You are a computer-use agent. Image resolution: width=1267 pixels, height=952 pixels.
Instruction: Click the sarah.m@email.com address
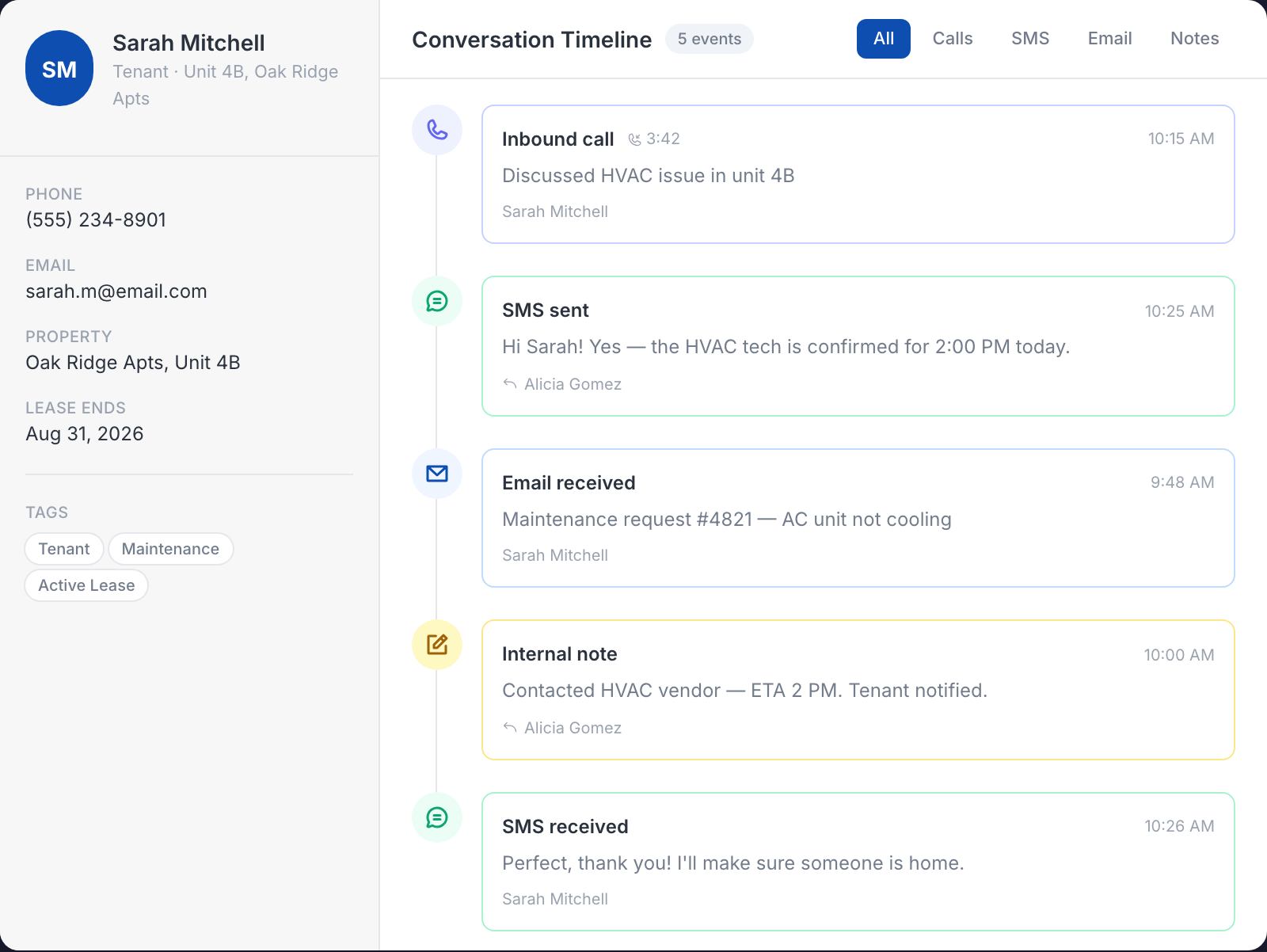coord(116,291)
